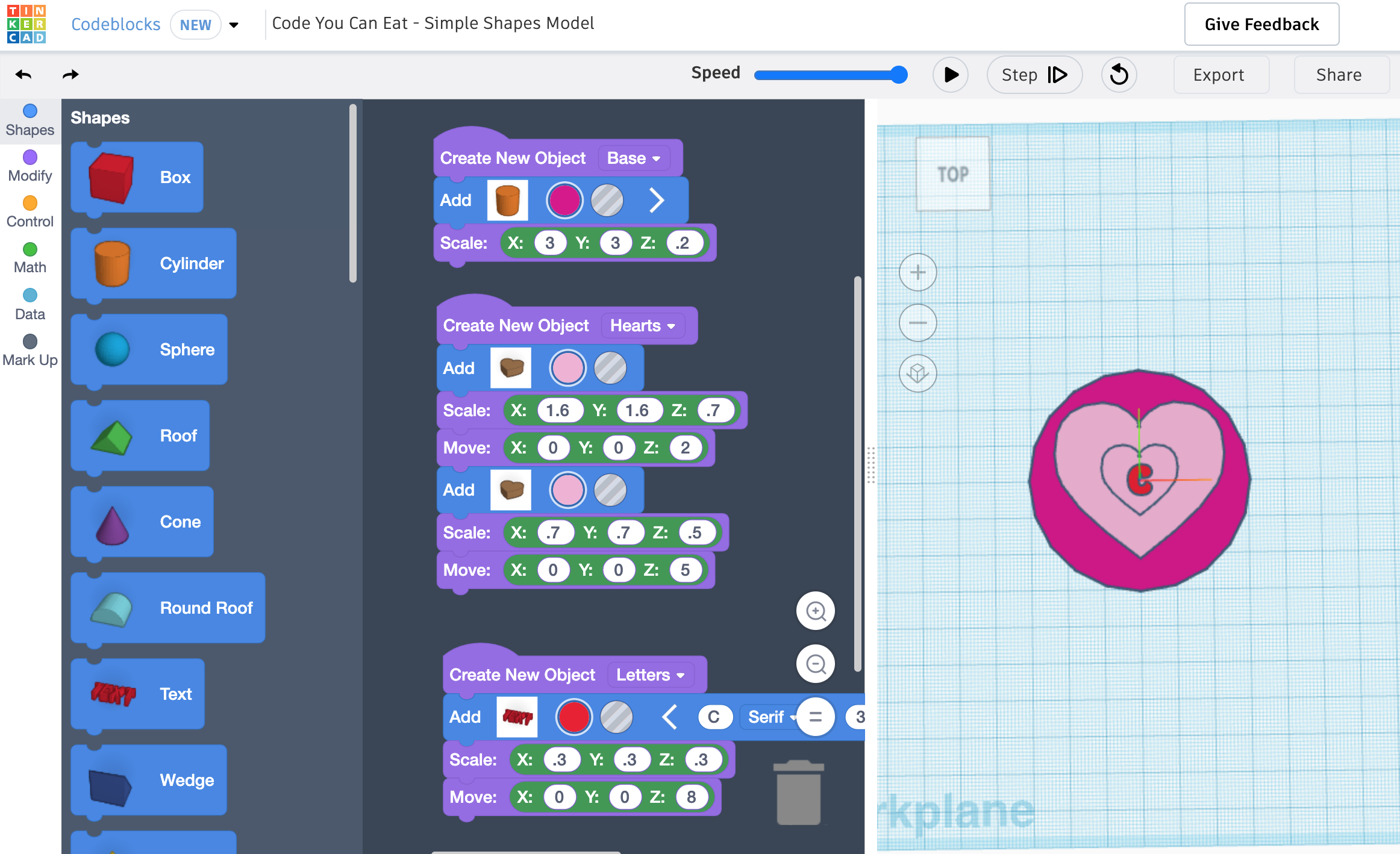Toggle hole option on Letters text block
The height and width of the screenshot is (854, 1400).
click(x=616, y=717)
